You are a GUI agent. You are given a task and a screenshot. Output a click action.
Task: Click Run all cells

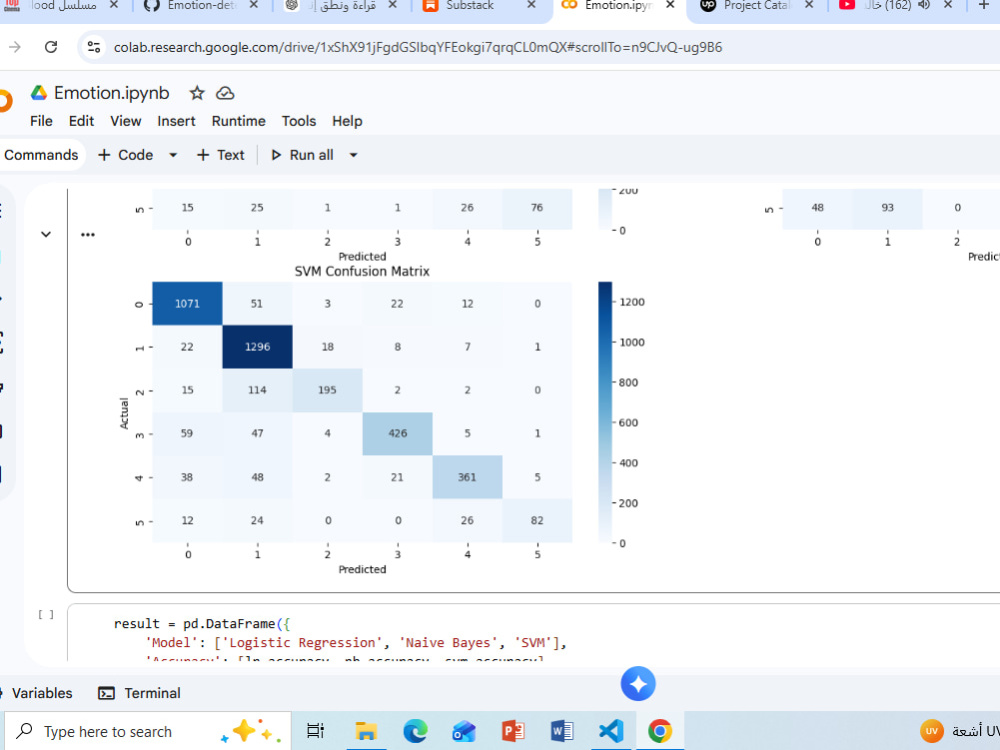(x=302, y=155)
